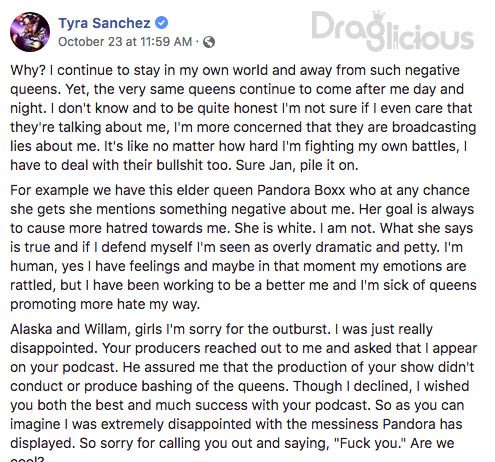495x462 pixels.
Task: Click the phrase "Sure Jan, pile it on."
Action: (297, 165)
